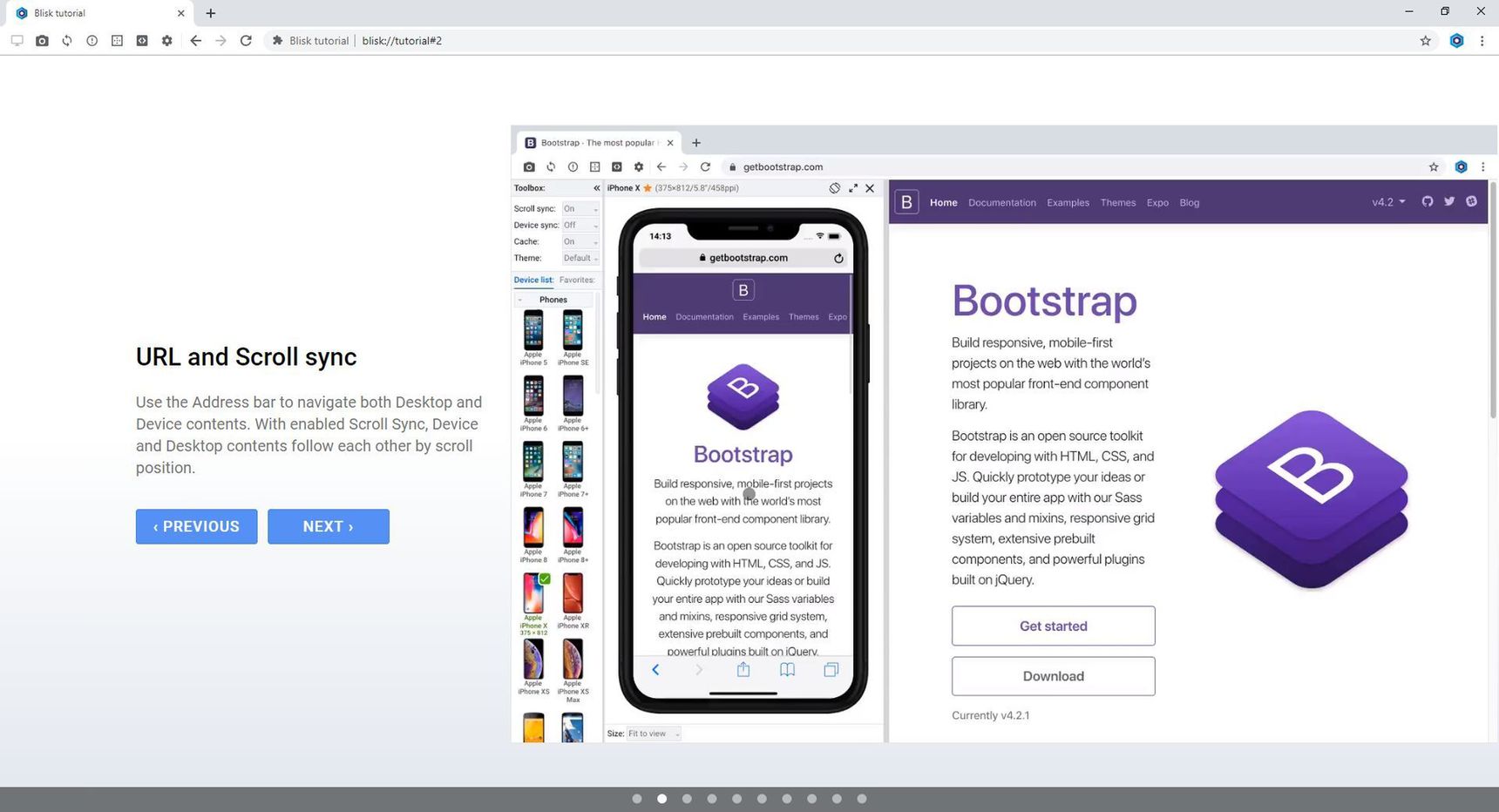Select the Blisk tutorial tab

(98, 13)
